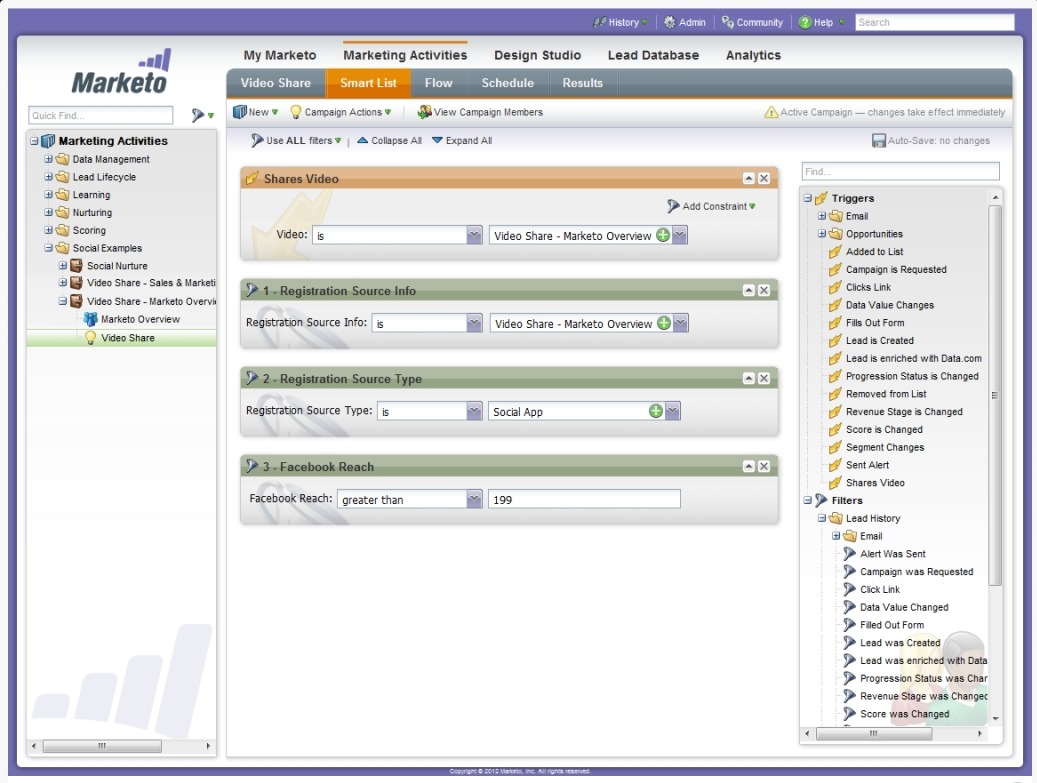Click the View Campaign Members icon
The height and width of the screenshot is (783, 1037).
coord(425,112)
